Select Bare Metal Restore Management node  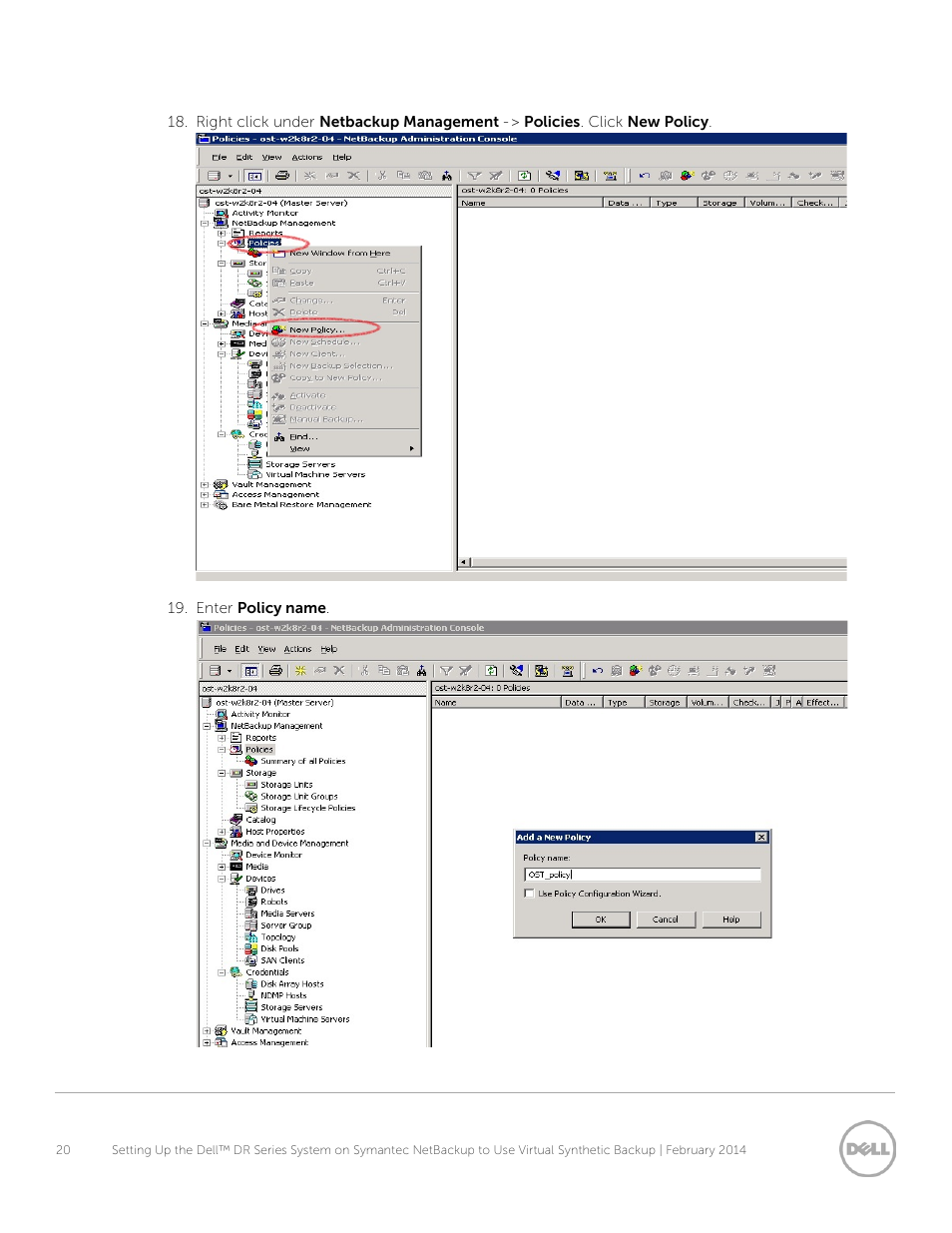click(x=301, y=505)
